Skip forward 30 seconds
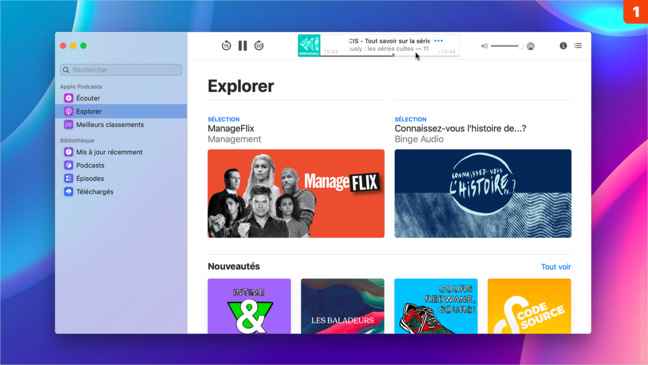Viewport: 648px width, 365px height. point(259,45)
